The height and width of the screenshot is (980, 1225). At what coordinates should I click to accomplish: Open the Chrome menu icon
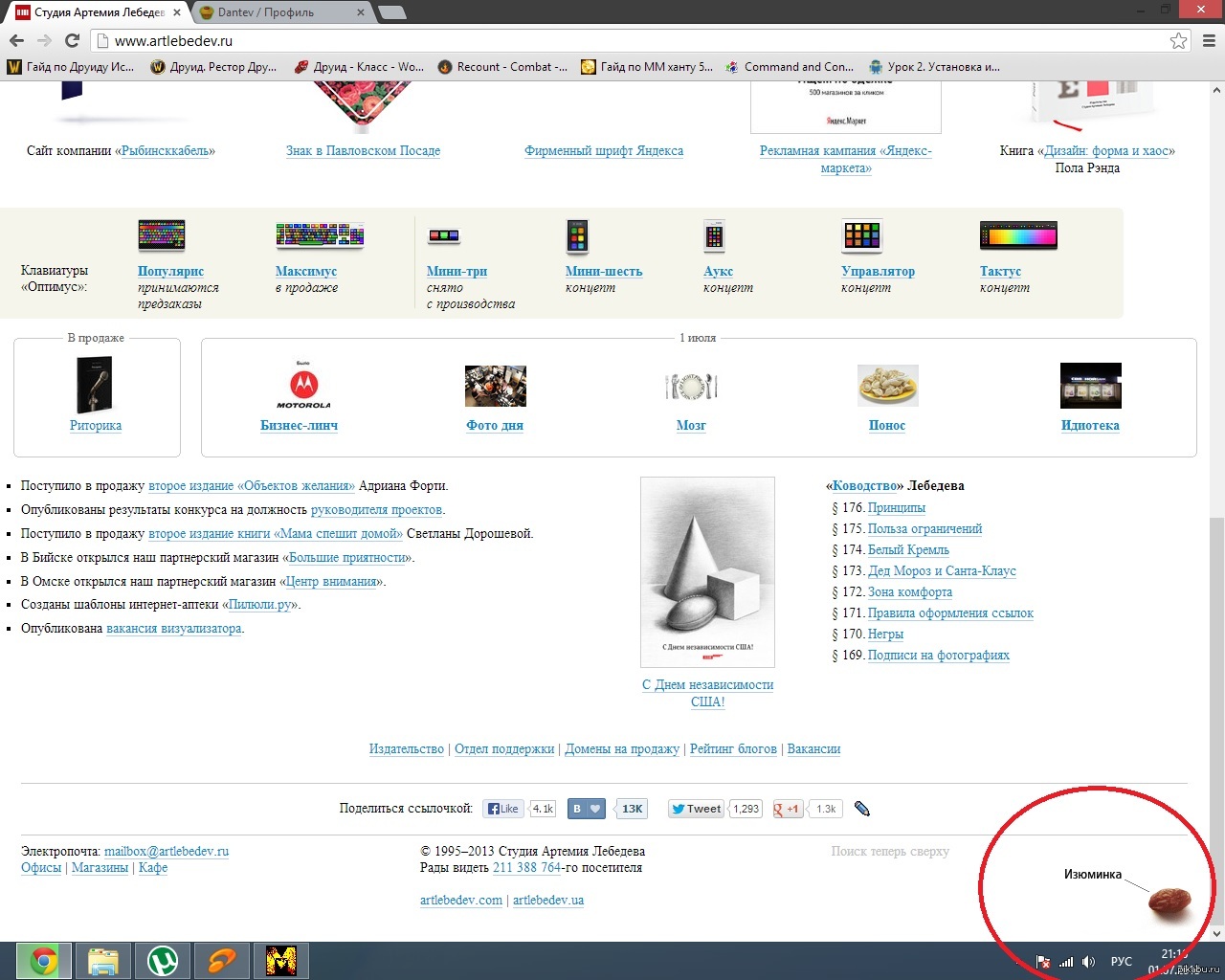coord(1209,40)
